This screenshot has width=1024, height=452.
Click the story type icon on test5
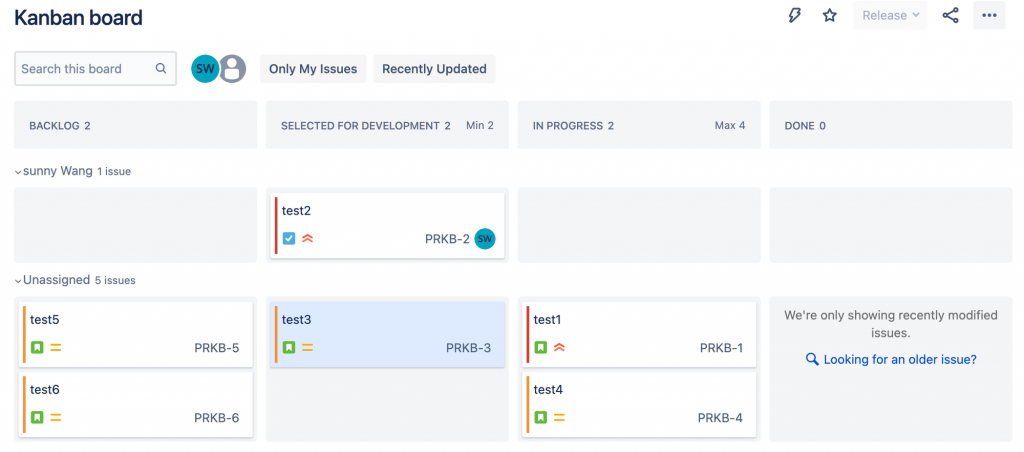[37, 348]
